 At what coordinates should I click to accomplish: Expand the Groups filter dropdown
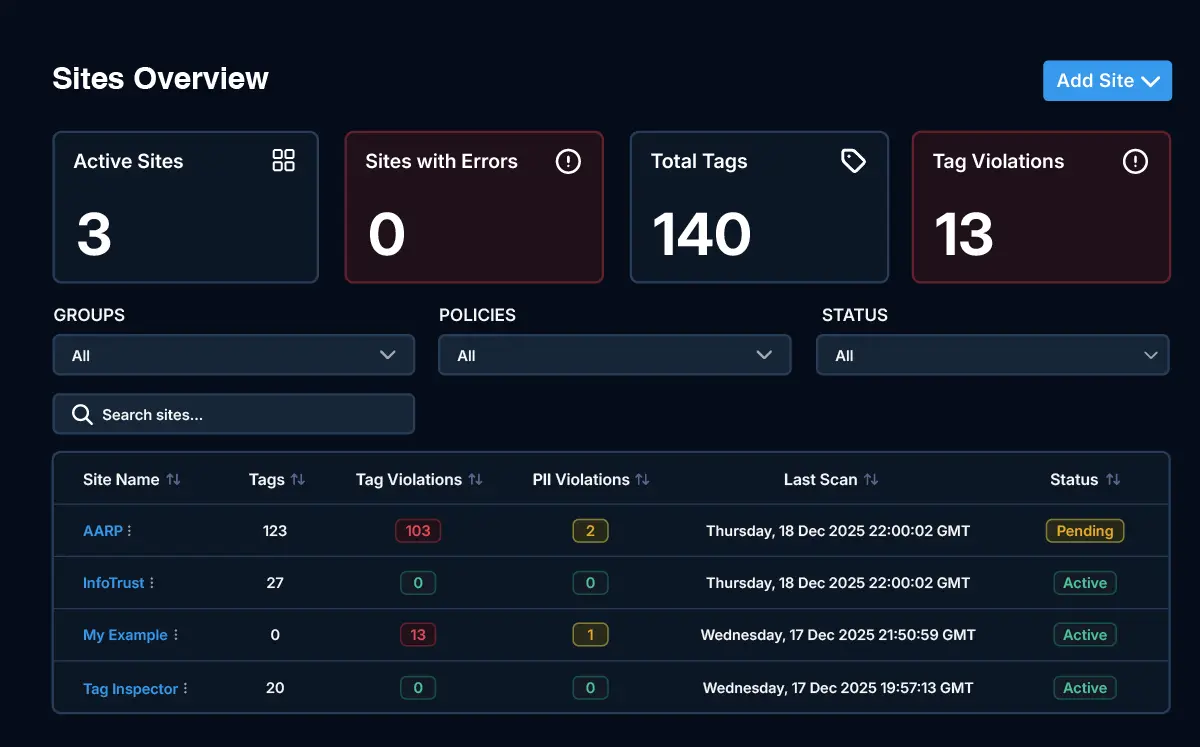pos(233,355)
